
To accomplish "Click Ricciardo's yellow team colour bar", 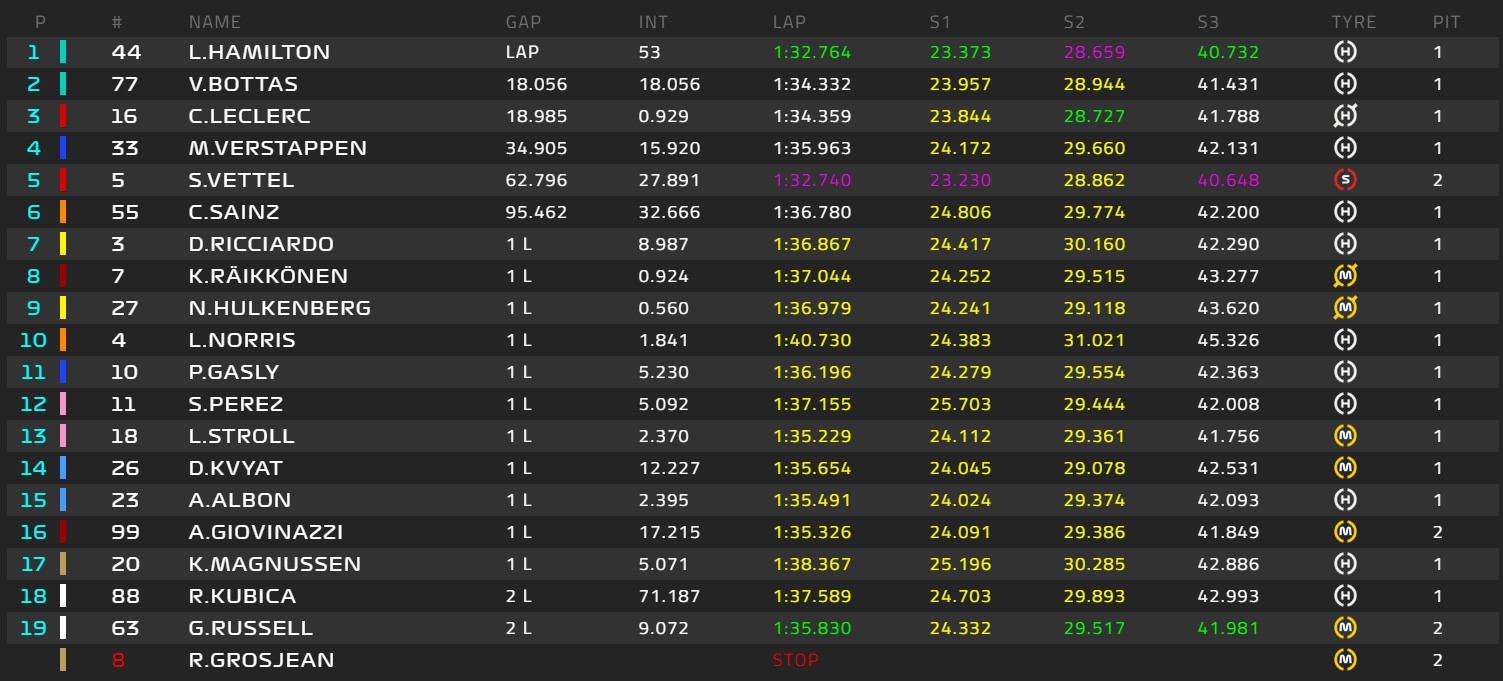I will pos(64,244).
